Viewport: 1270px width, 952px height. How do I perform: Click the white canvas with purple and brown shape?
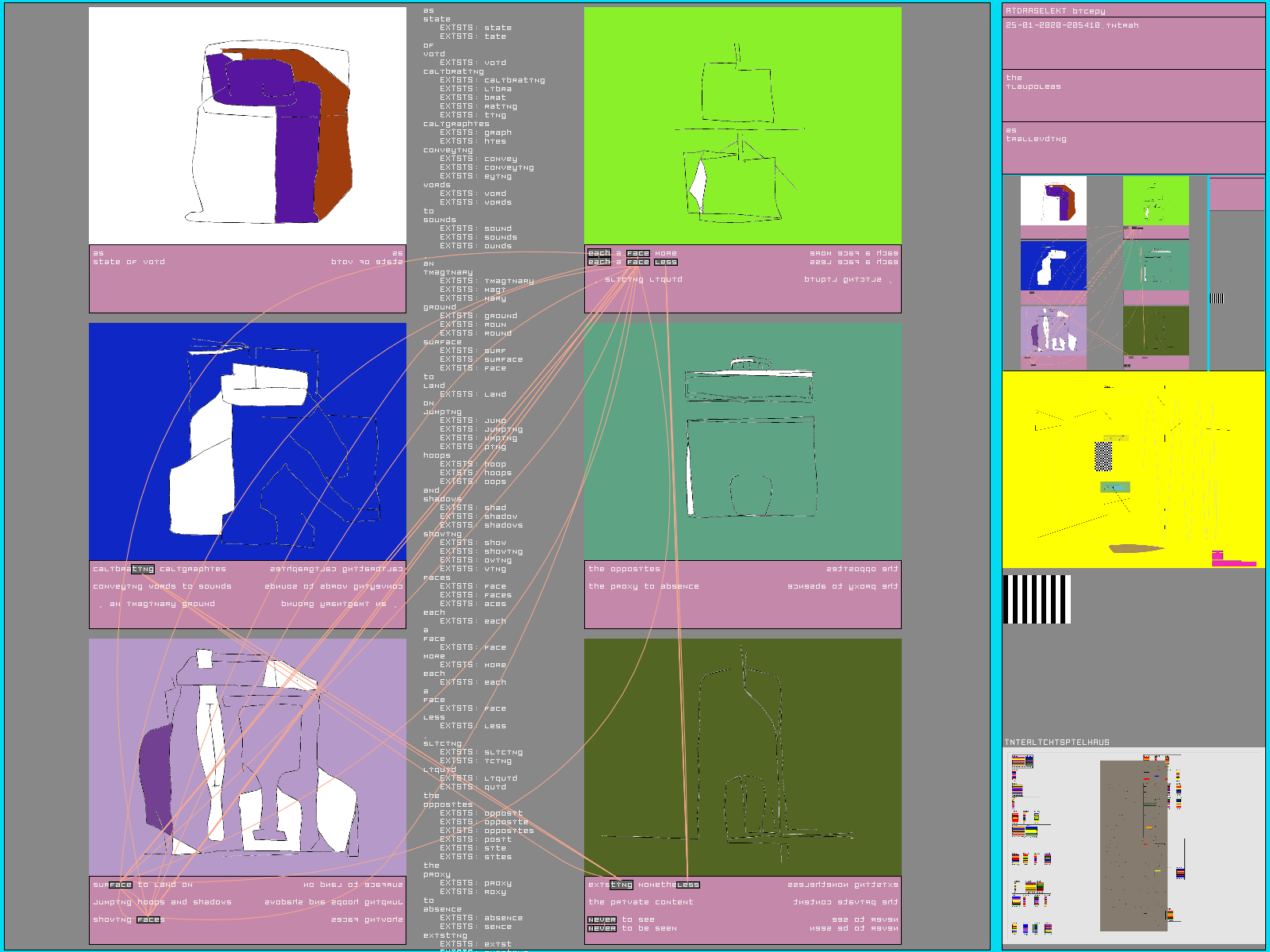[x=247, y=125]
